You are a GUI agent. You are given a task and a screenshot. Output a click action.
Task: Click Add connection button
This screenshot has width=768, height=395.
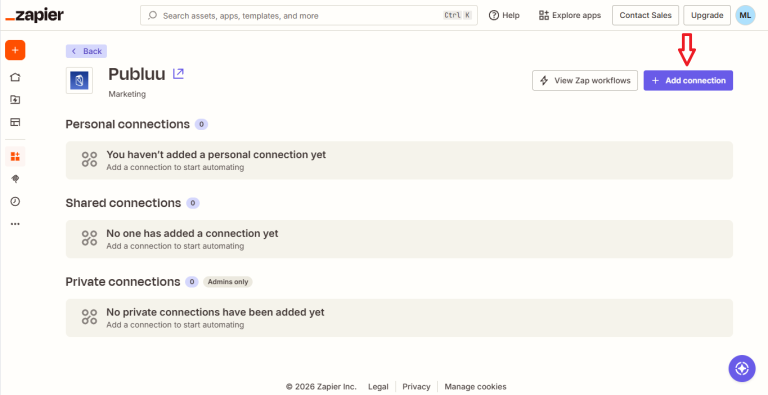[x=688, y=80]
